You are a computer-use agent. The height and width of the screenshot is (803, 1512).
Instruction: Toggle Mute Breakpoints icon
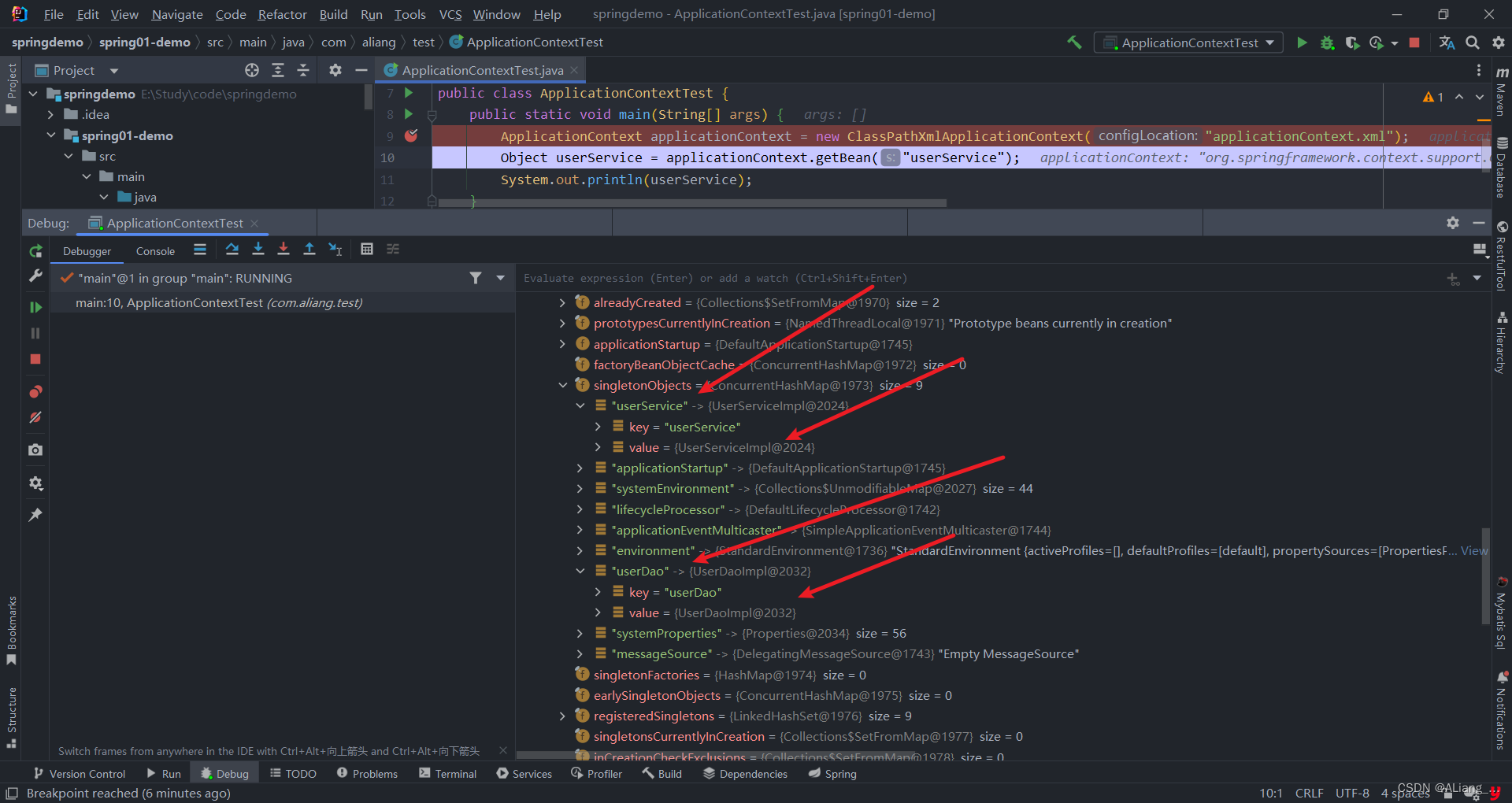[35, 417]
